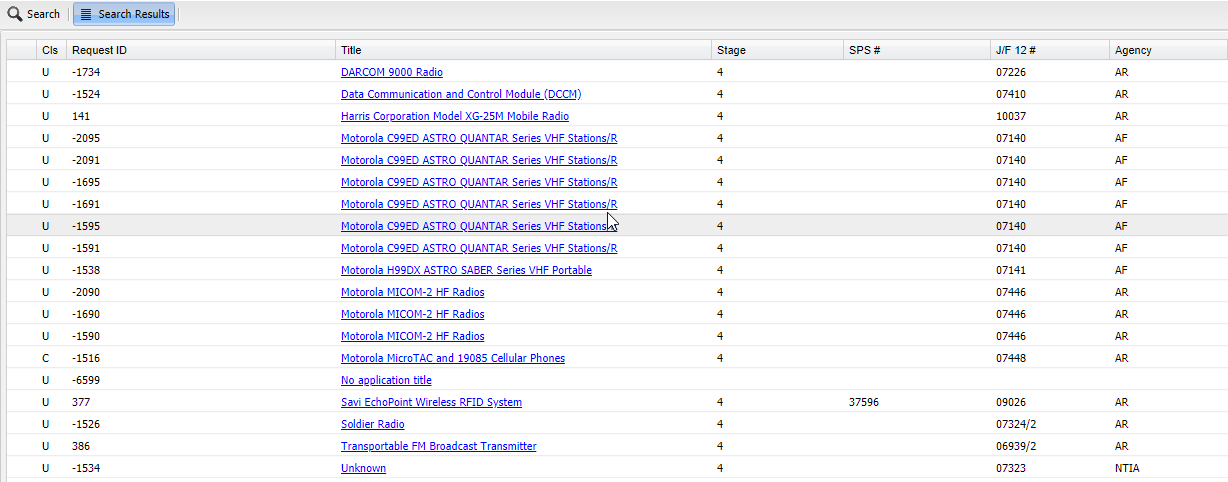Select Request ID cell -1534
The height and width of the screenshot is (482, 1228).
click(x=86, y=468)
